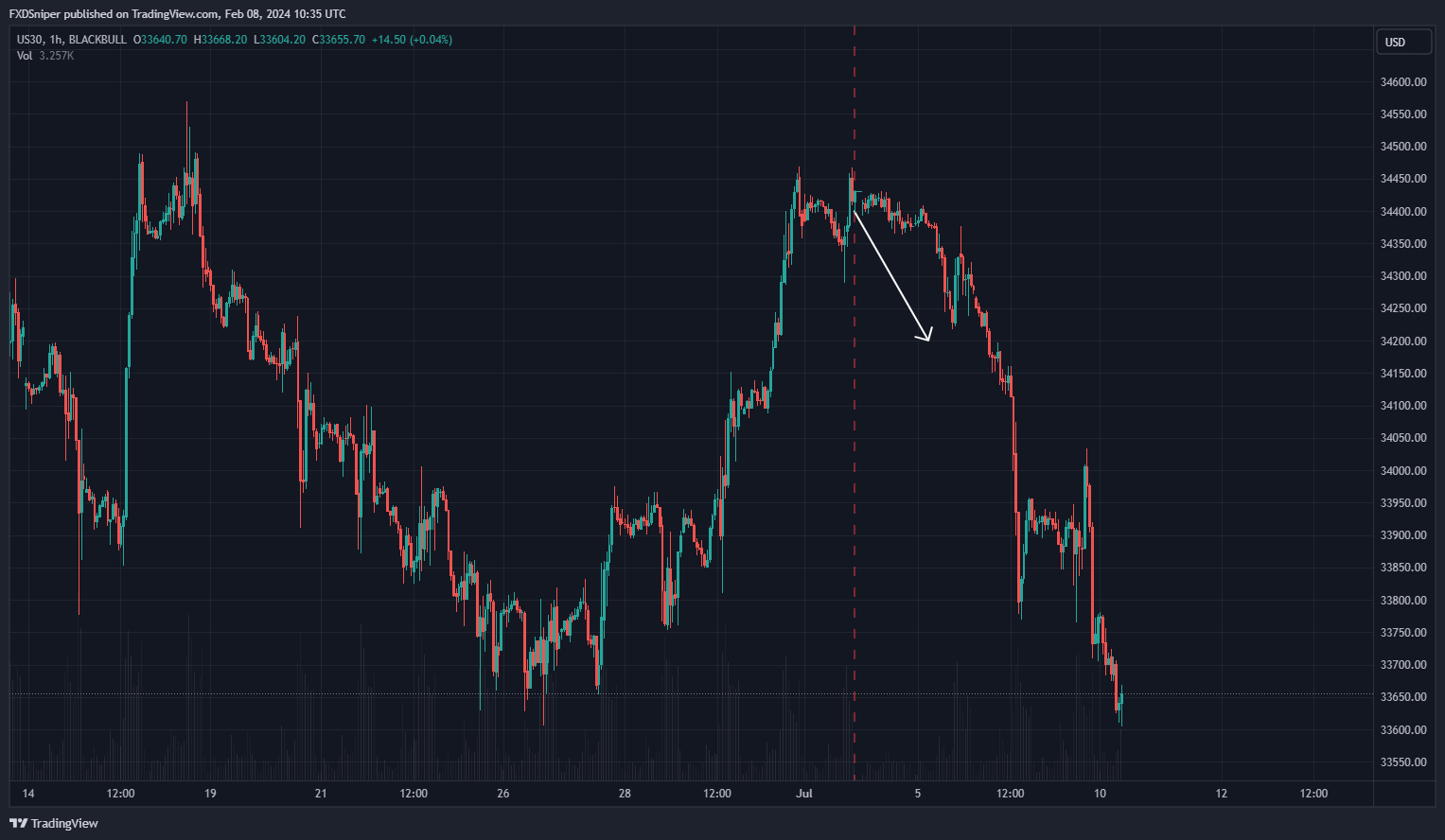Click the 33550.00 price axis label
The height and width of the screenshot is (840, 1445).
pyautogui.click(x=1403, y=762)
